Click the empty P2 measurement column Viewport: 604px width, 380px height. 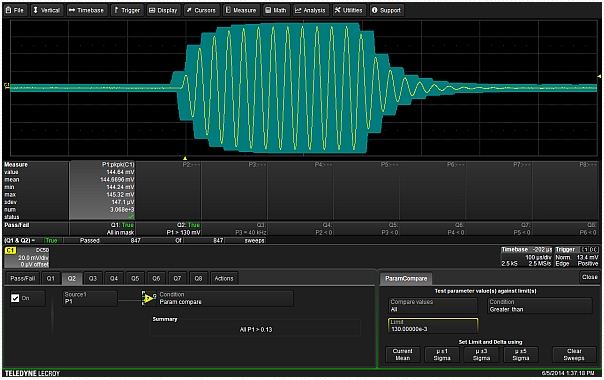pyautogui.click(x=168, y=191)
